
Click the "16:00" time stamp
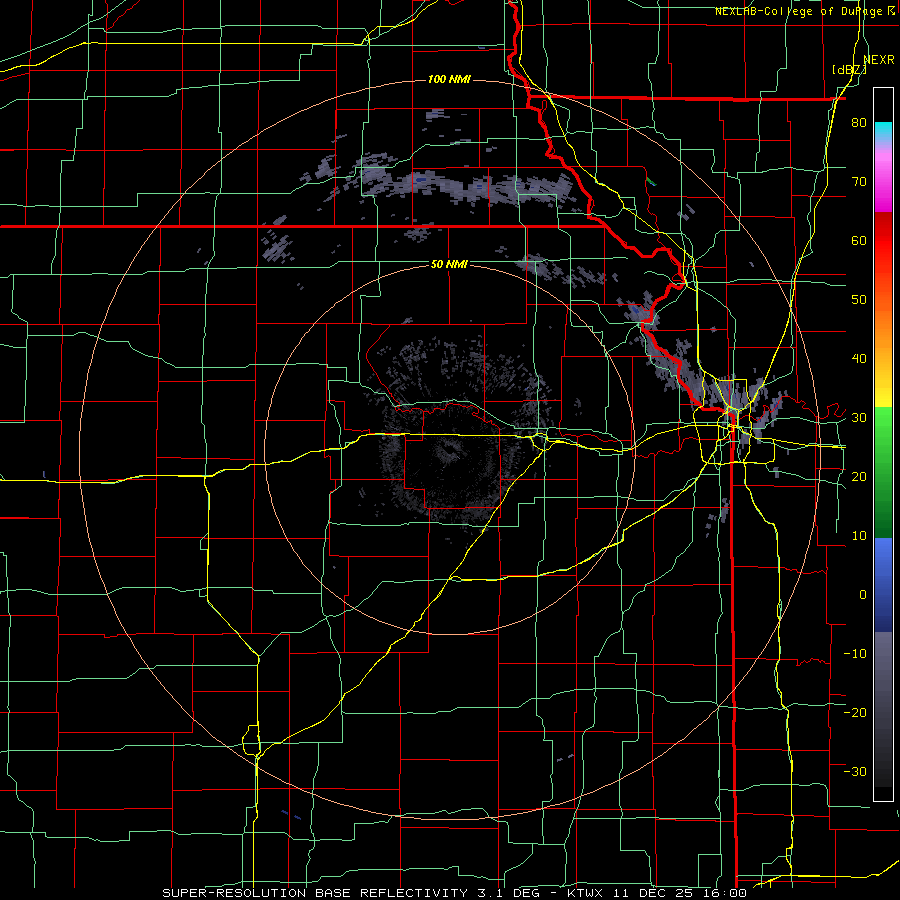pyautogui.click(x=724, y=893)
